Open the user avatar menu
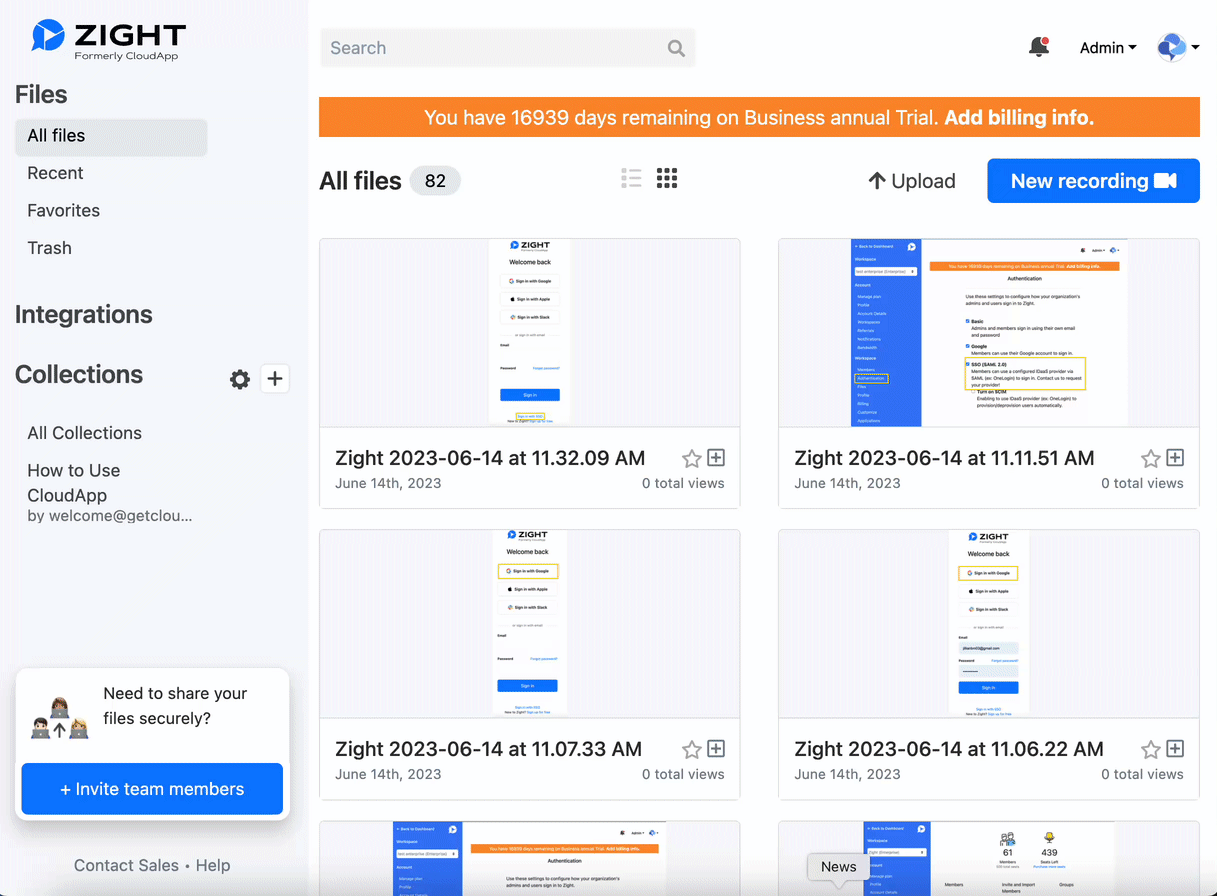This screenshot has height=896, width=1217. point(1177,47)
